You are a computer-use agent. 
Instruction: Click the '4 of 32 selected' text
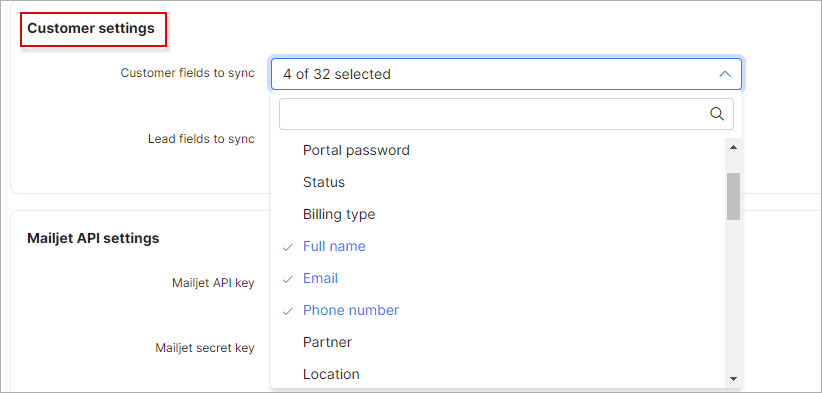click(x=337, y=74)
